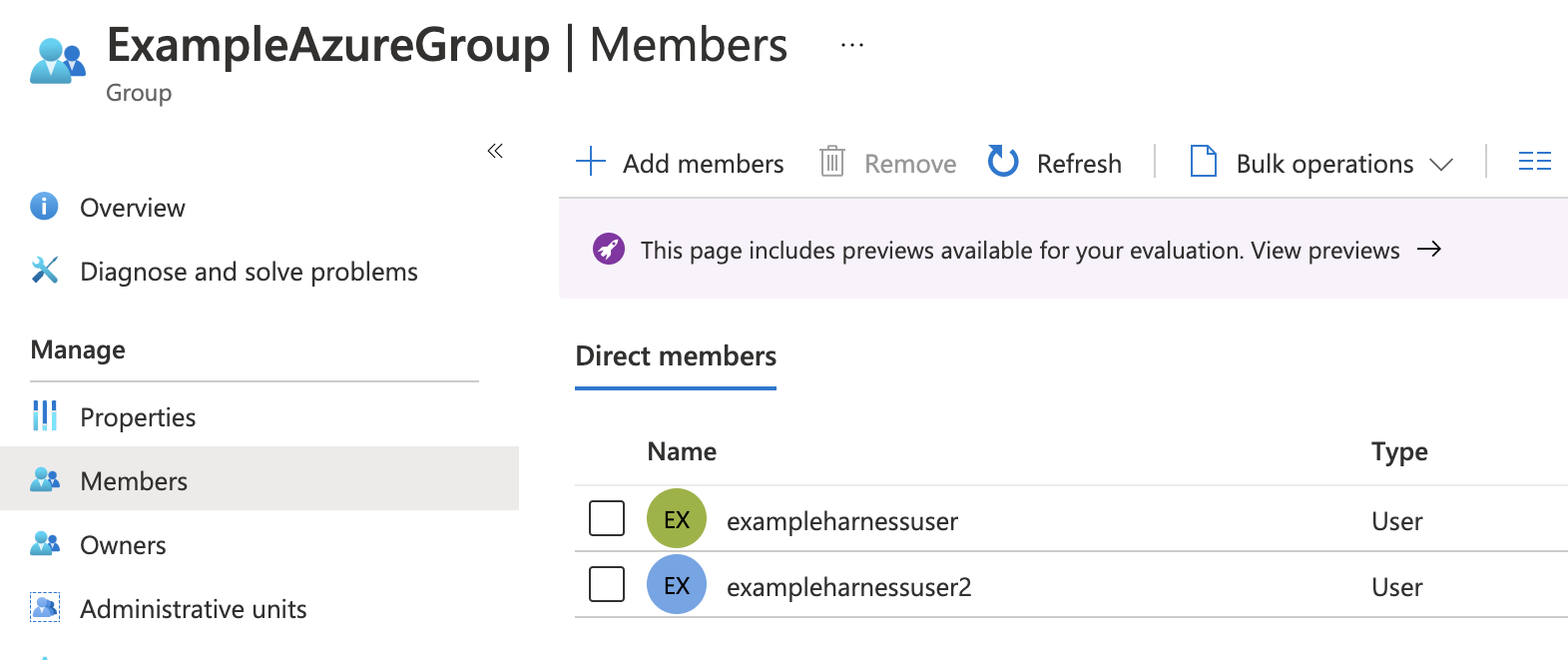This screenshot has height=660, width=1568.
Task: Switch to the Direct members tab
Action: (x=676, y=356)
